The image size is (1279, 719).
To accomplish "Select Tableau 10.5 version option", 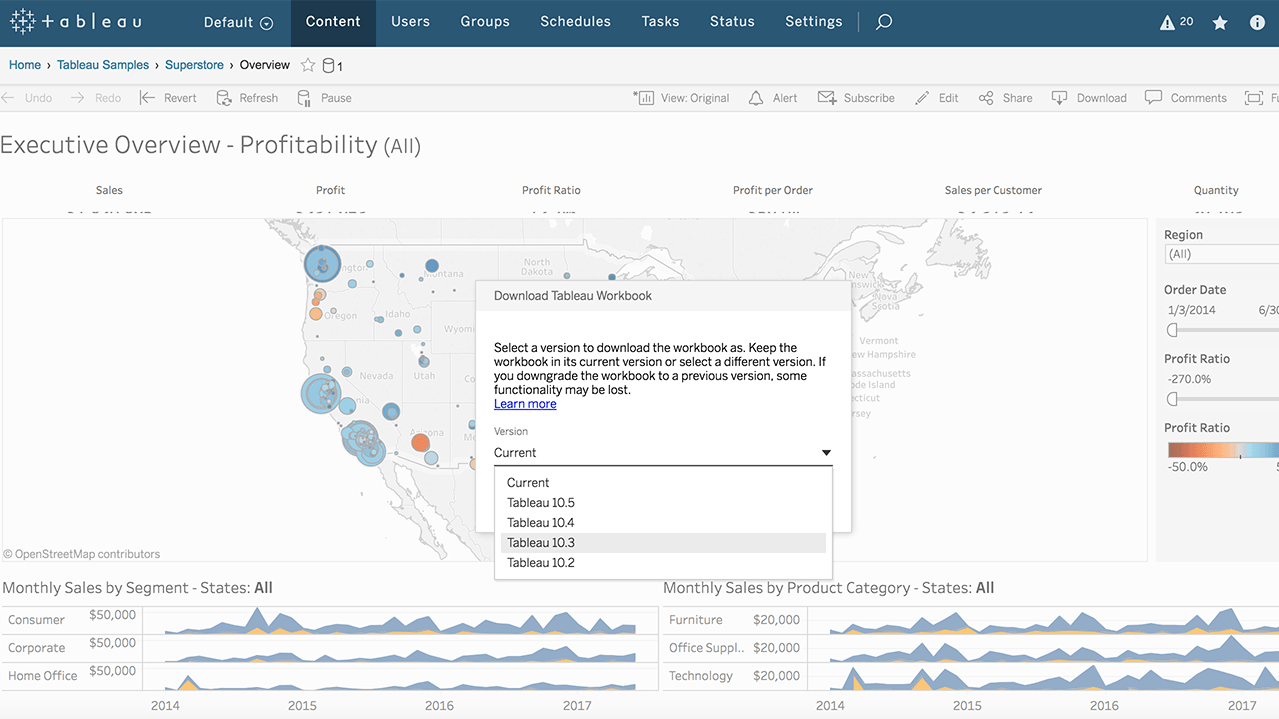I will click(663, 503).
